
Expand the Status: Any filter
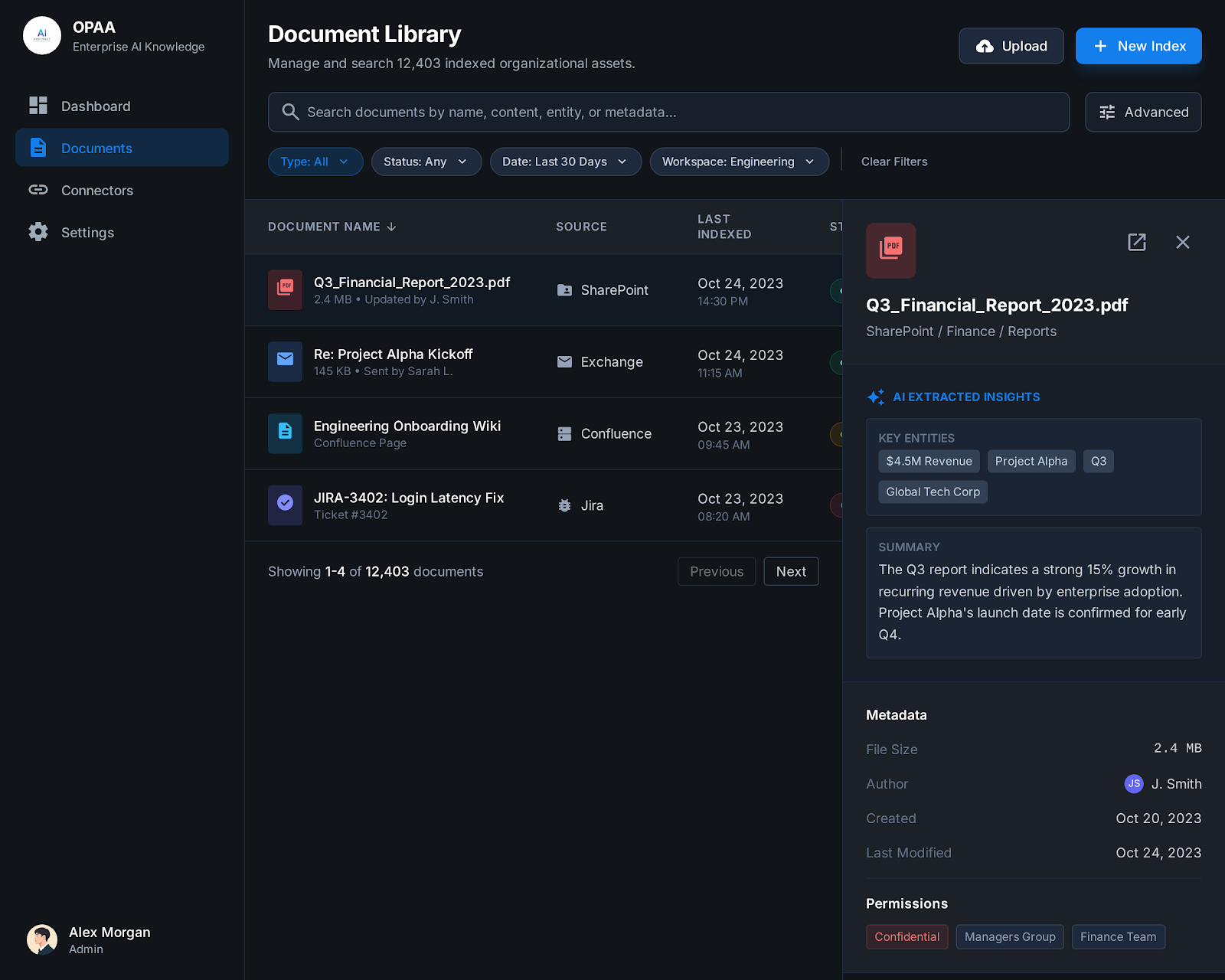(x=426, y=162)
